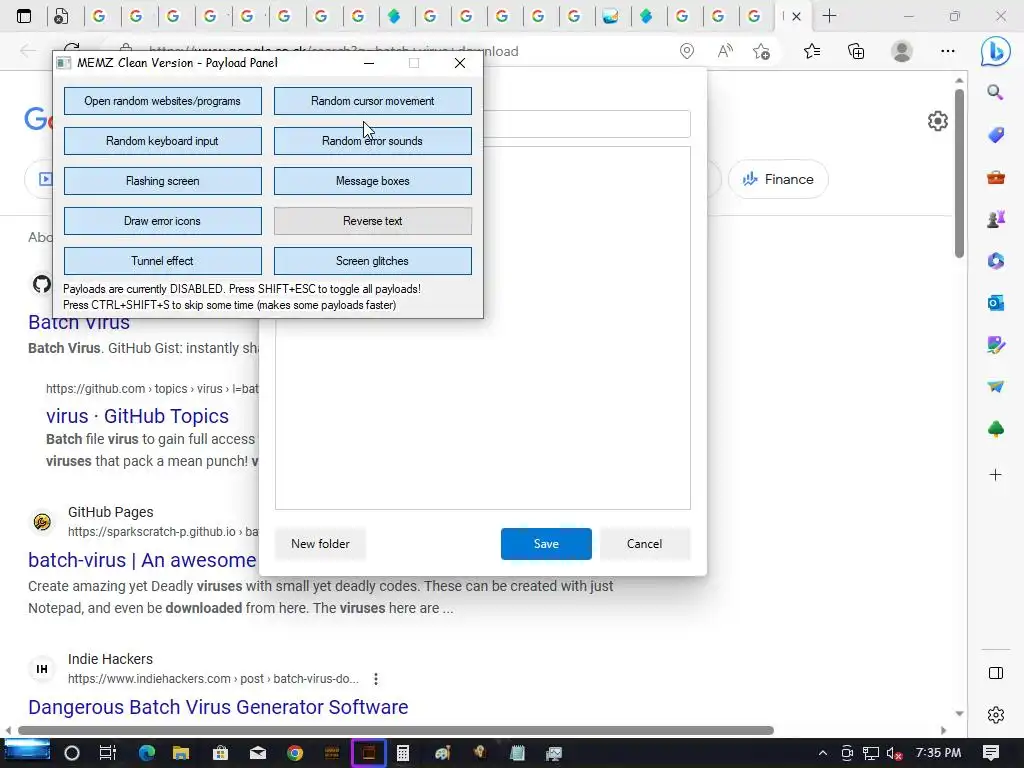
Task: Open the Edge profile avatar
Action: point(902,51)
